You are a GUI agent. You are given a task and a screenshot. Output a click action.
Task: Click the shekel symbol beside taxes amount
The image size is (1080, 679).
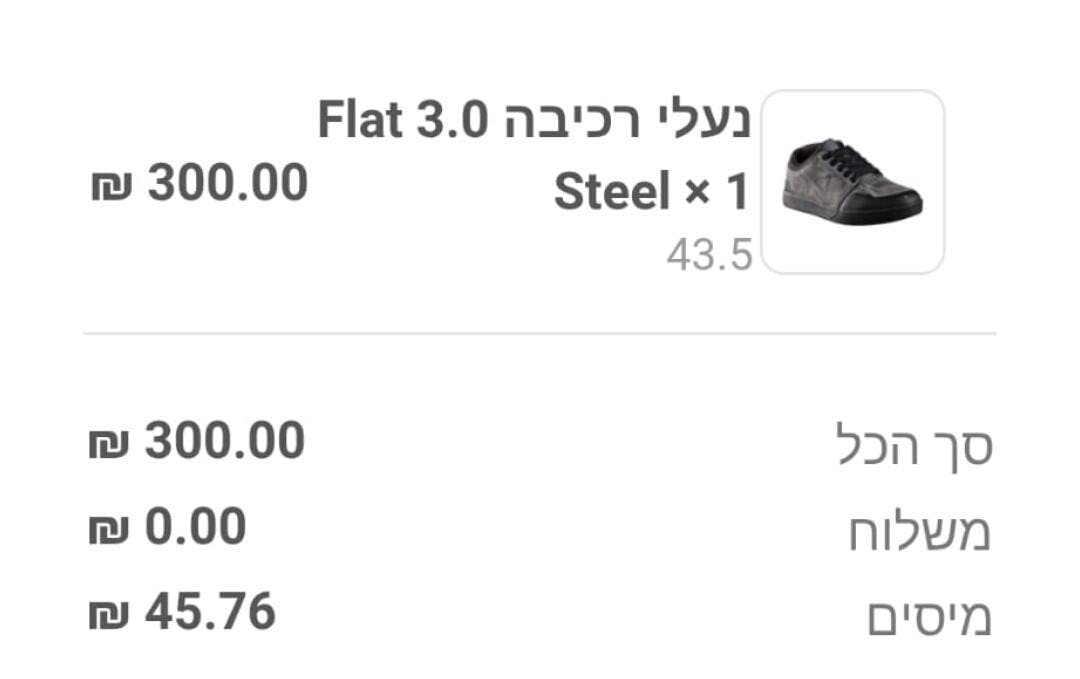pos(109,615)
